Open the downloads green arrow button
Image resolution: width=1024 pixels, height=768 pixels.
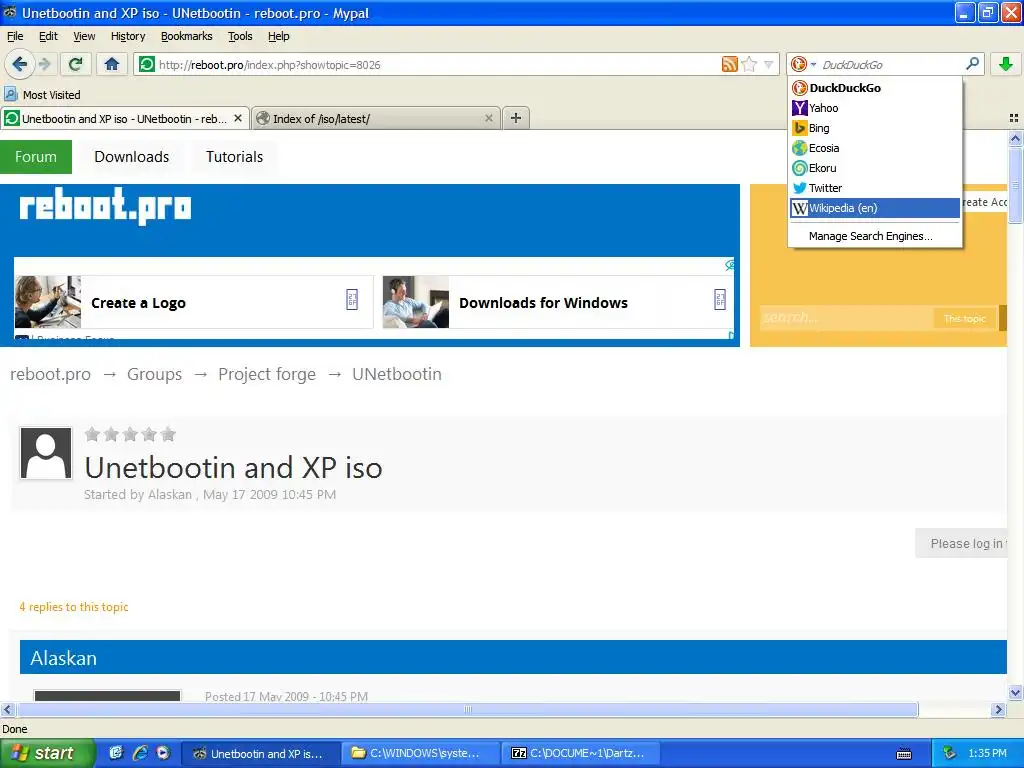click(1006, 64)
